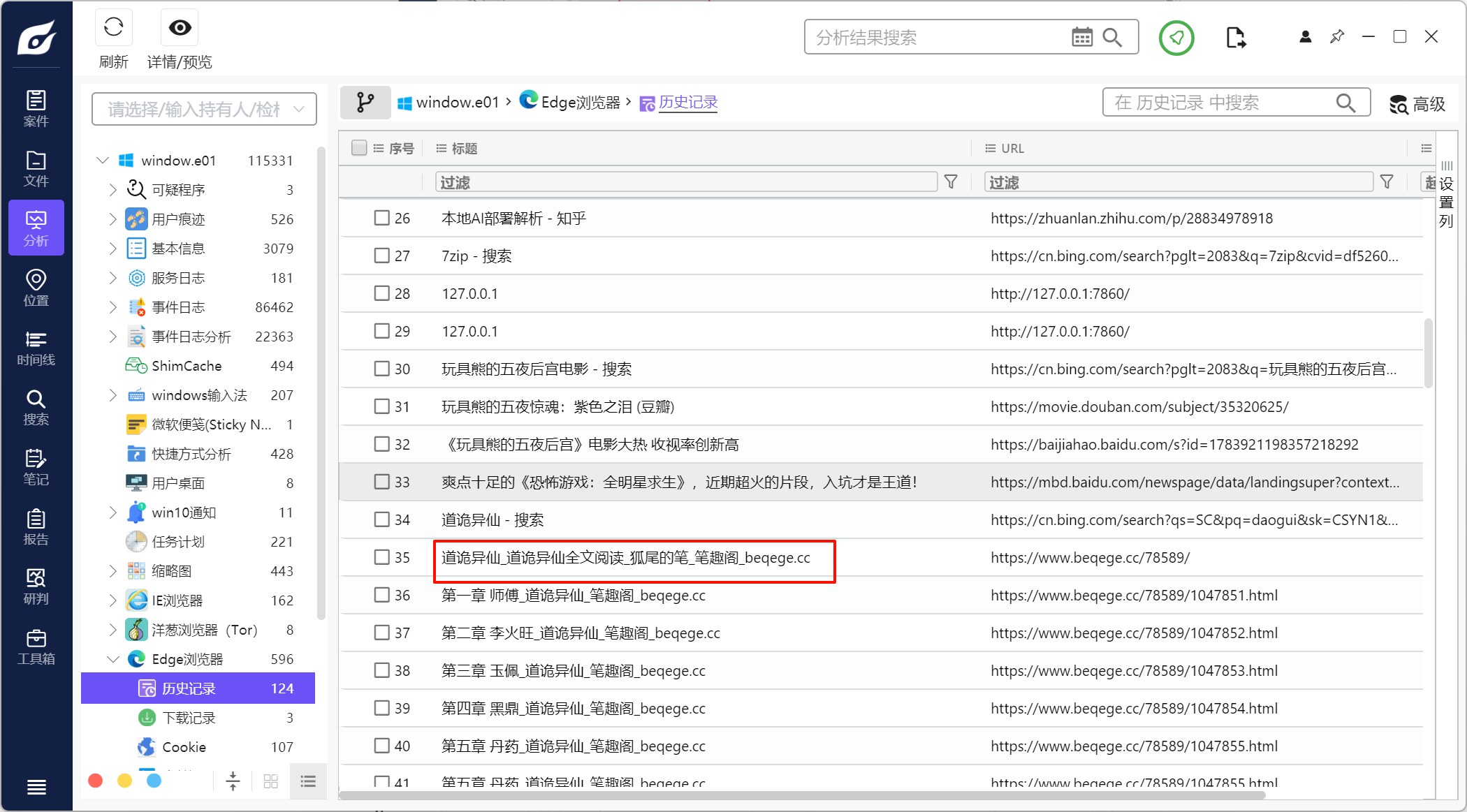Select the Cookie tree item
The image size is (1467, 812).
coord(198,747)
